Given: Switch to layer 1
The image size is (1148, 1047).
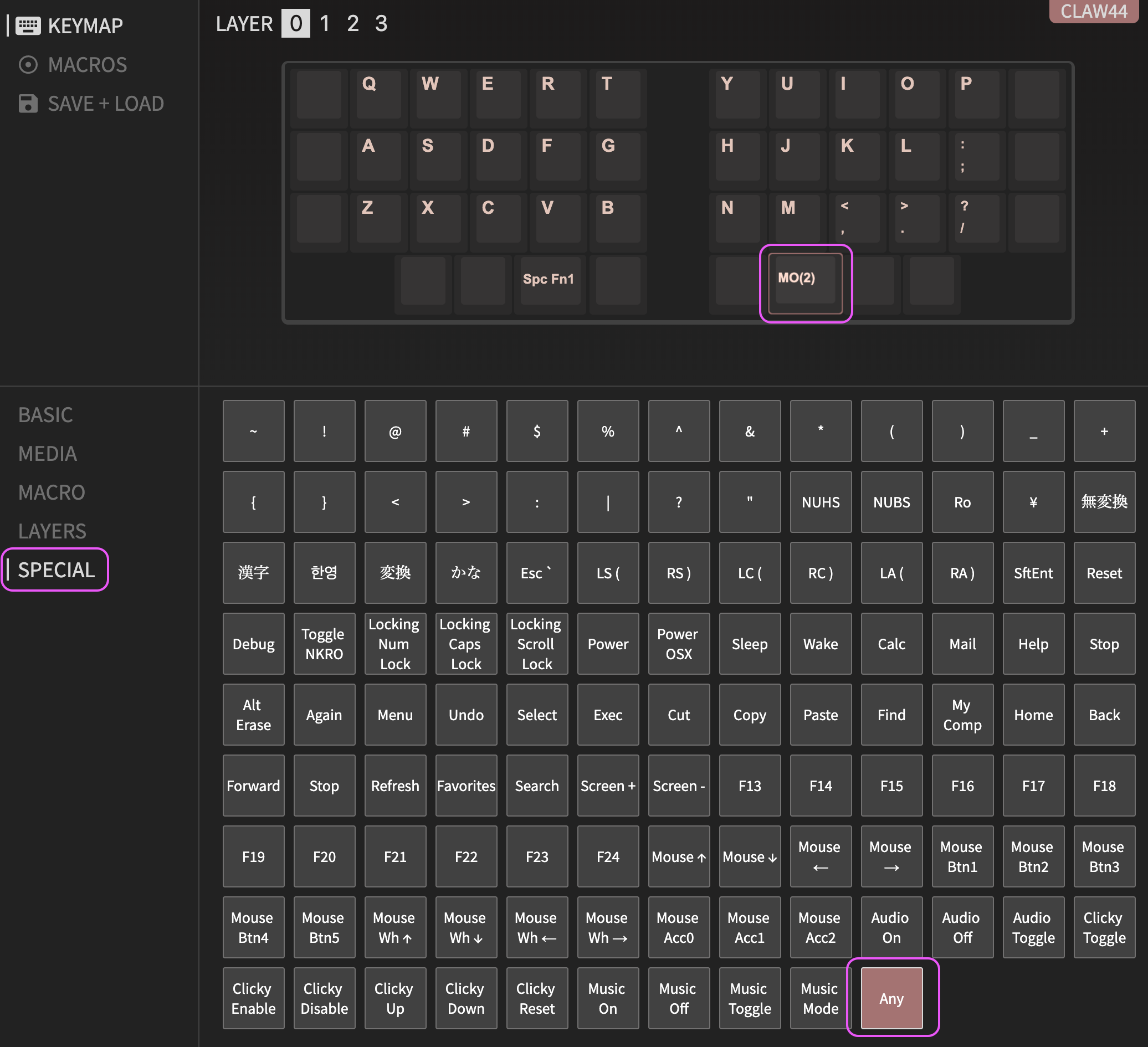Looking at the screenshot, I should pyautogui.click(x=325, y=24).
